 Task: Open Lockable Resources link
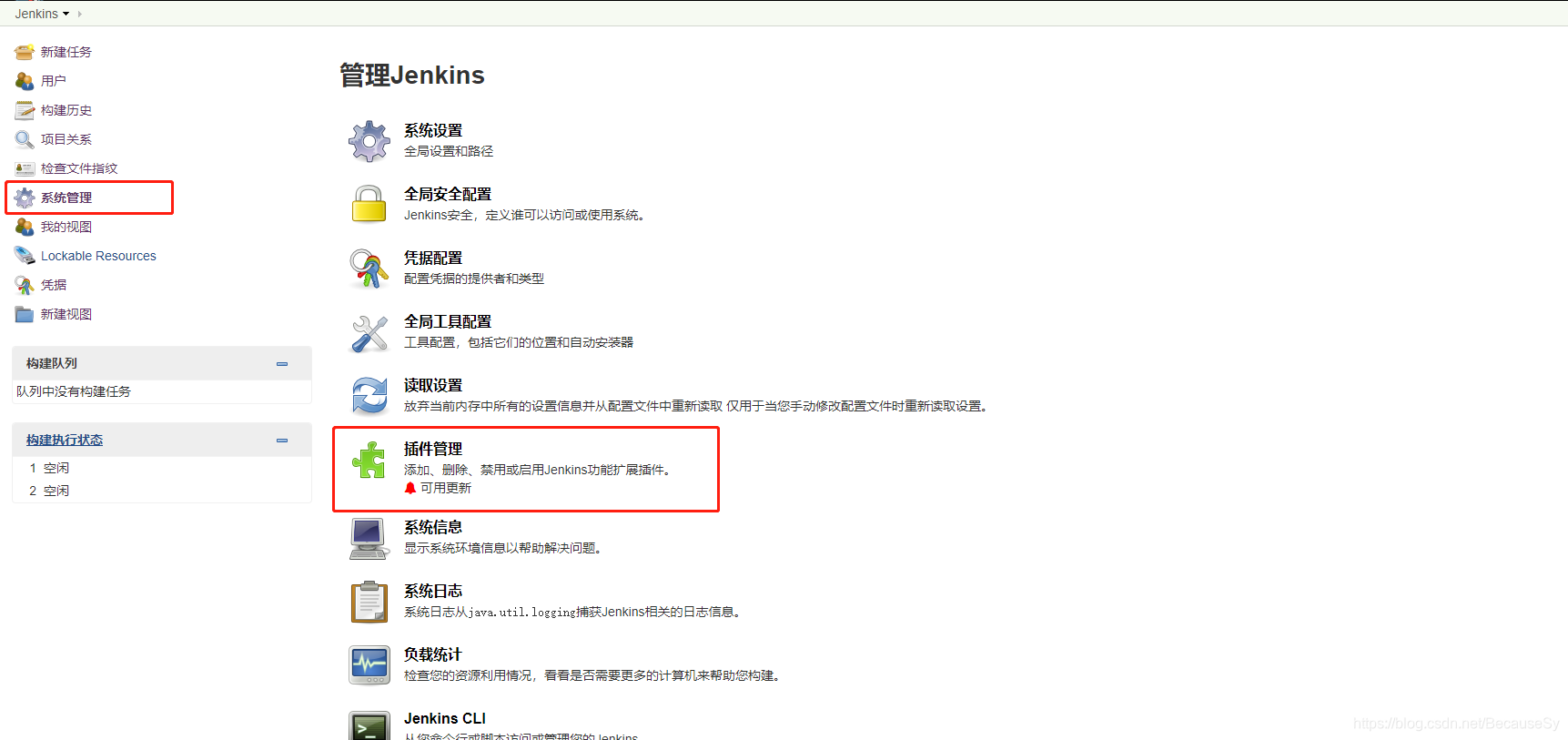[x=98, y=256]
